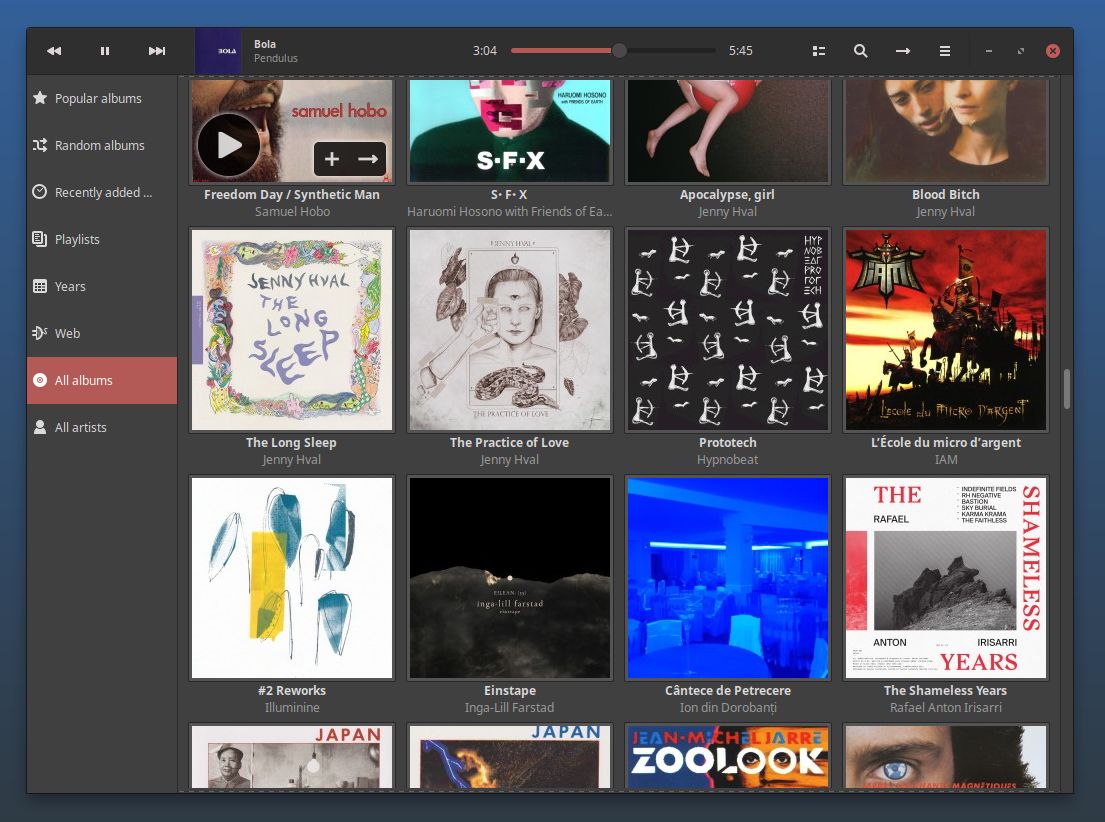Pause the current track
1105x822 pixels.
(105, 51)
